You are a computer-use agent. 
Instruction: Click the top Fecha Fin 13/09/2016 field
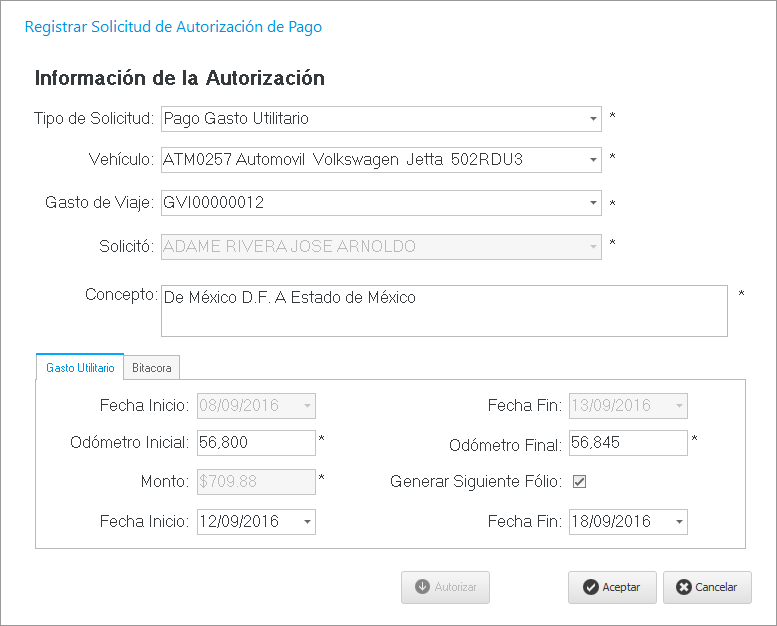618,406
